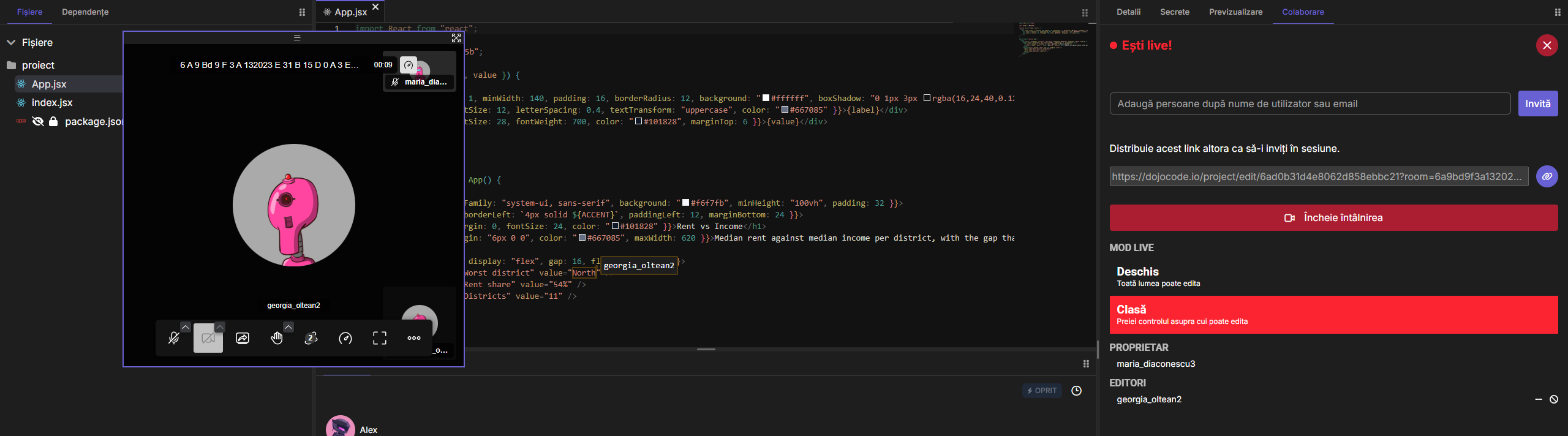
Task: Open file panel layout grip icon
Action: pos(303,13)
